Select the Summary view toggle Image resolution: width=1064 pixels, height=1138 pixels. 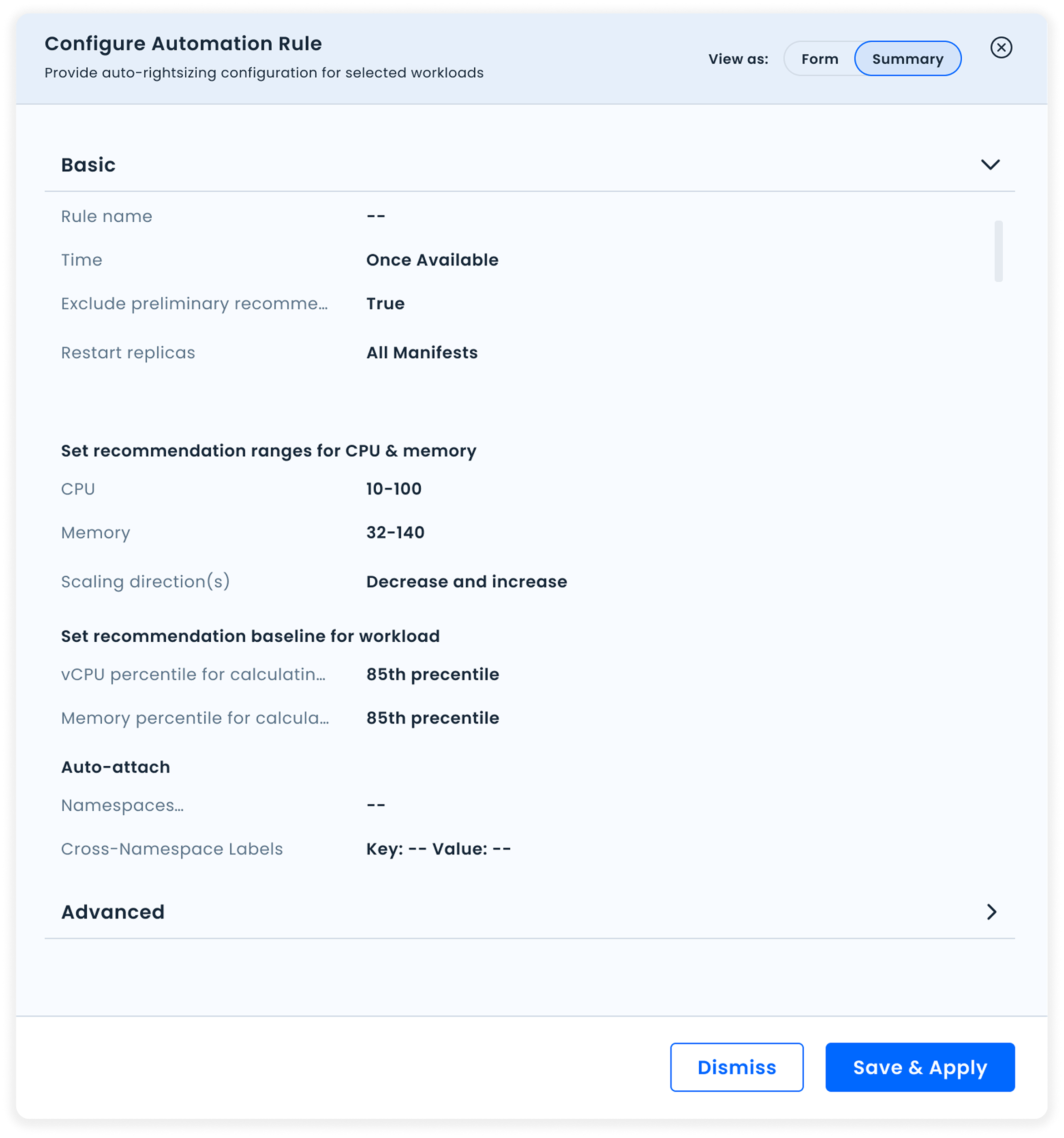pyautogui.click(x=908, y=58)
